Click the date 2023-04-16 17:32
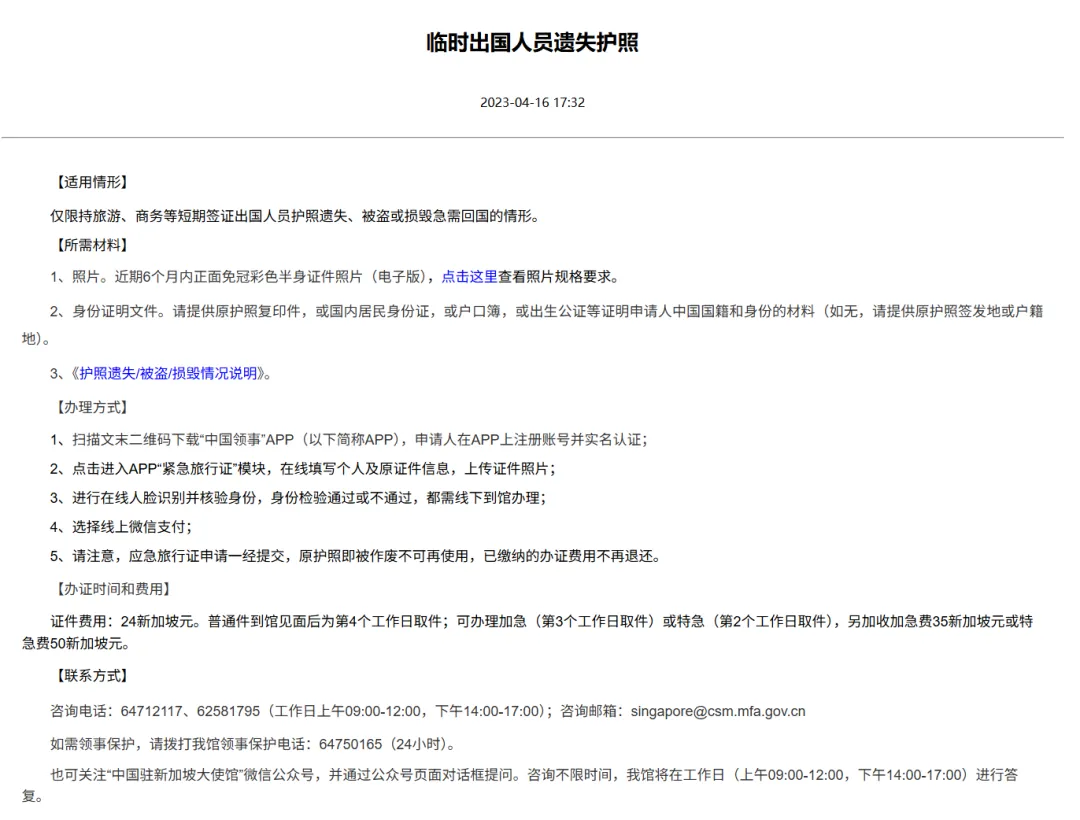 (532, 103)
